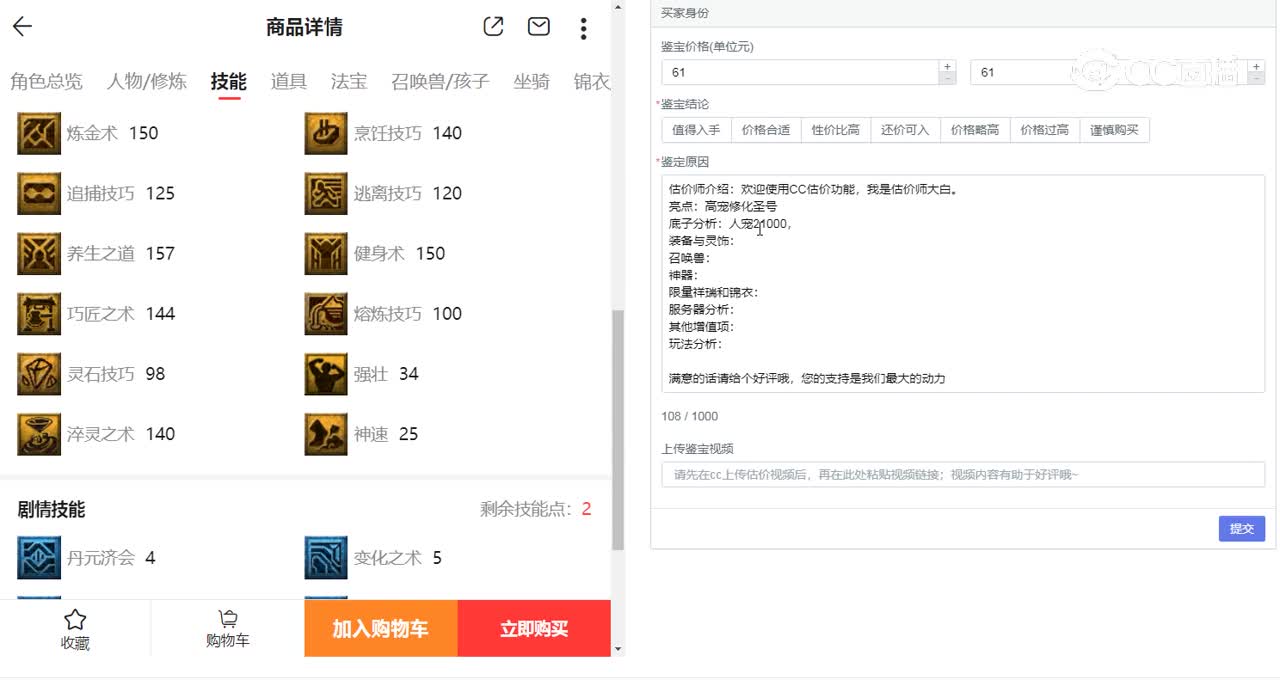Image resolution: width=1280 pixels, height=686 pixels.
Task: Click the envelope message icon in the header
Action: (x=538, y=27)
